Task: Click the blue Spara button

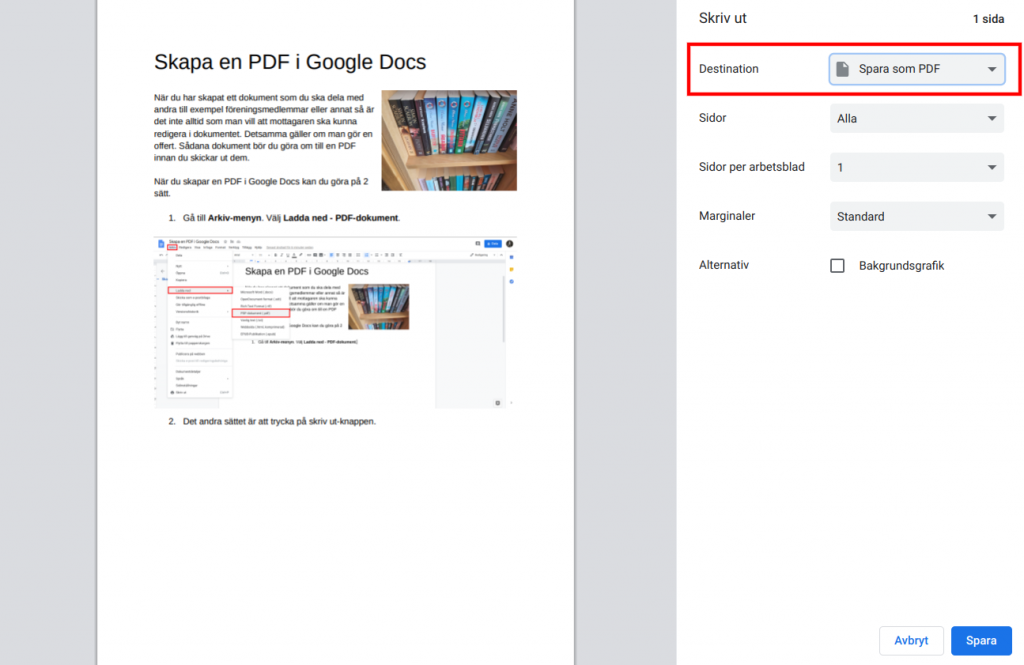Action: 981,641
